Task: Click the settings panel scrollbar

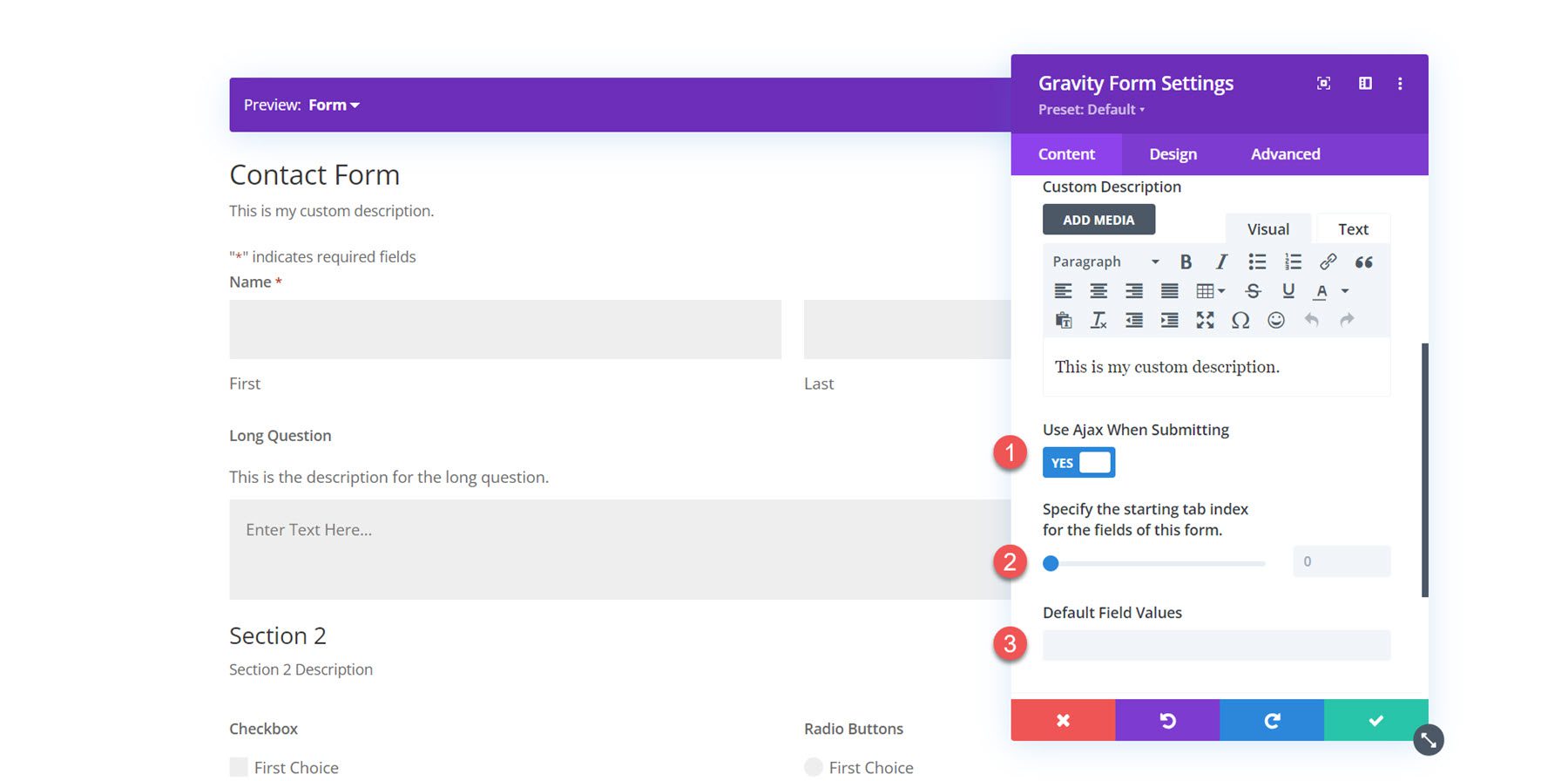Action: coord(1425,471)
